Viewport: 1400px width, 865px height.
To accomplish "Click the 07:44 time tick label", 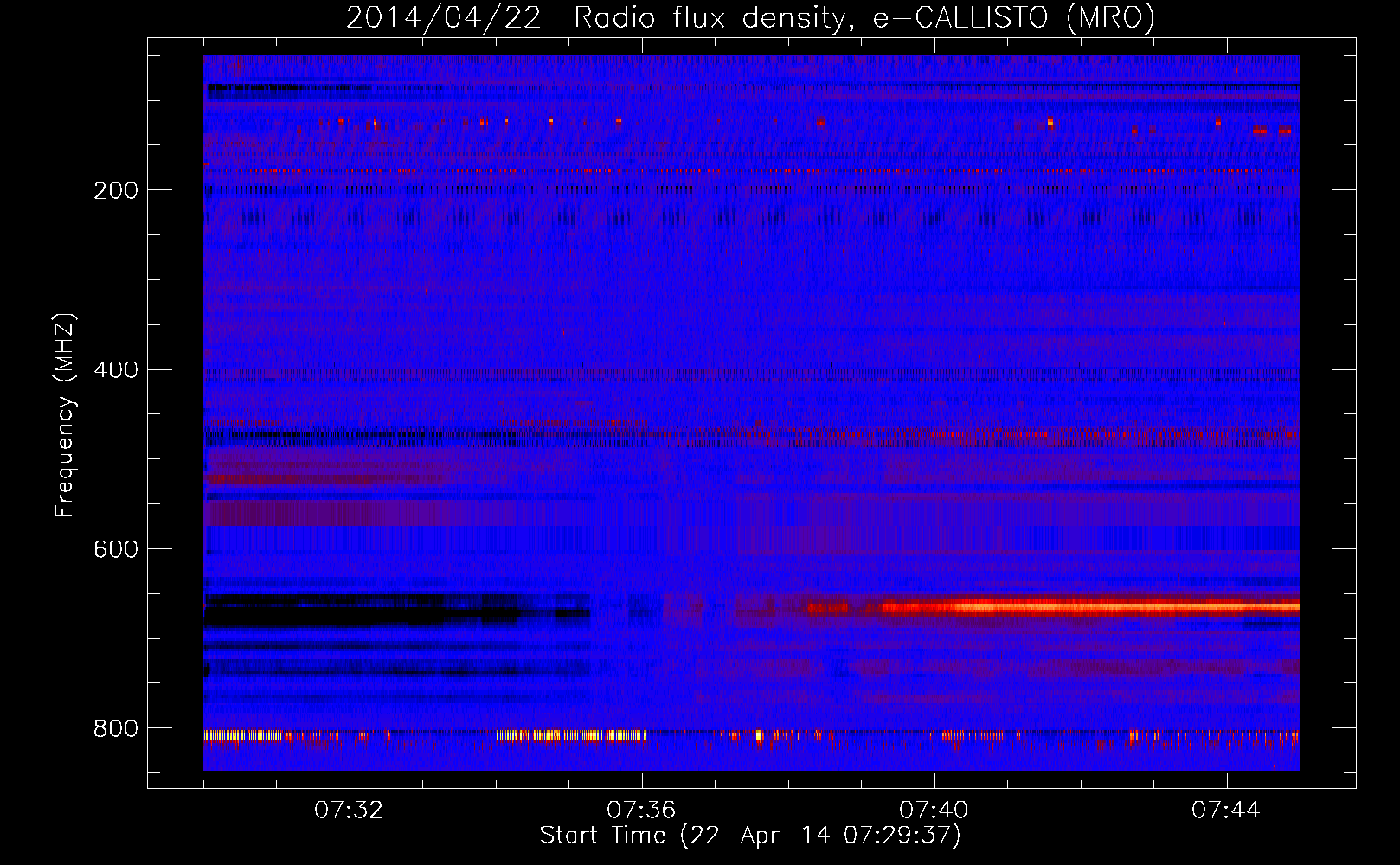I will (x=1226, y=811).
